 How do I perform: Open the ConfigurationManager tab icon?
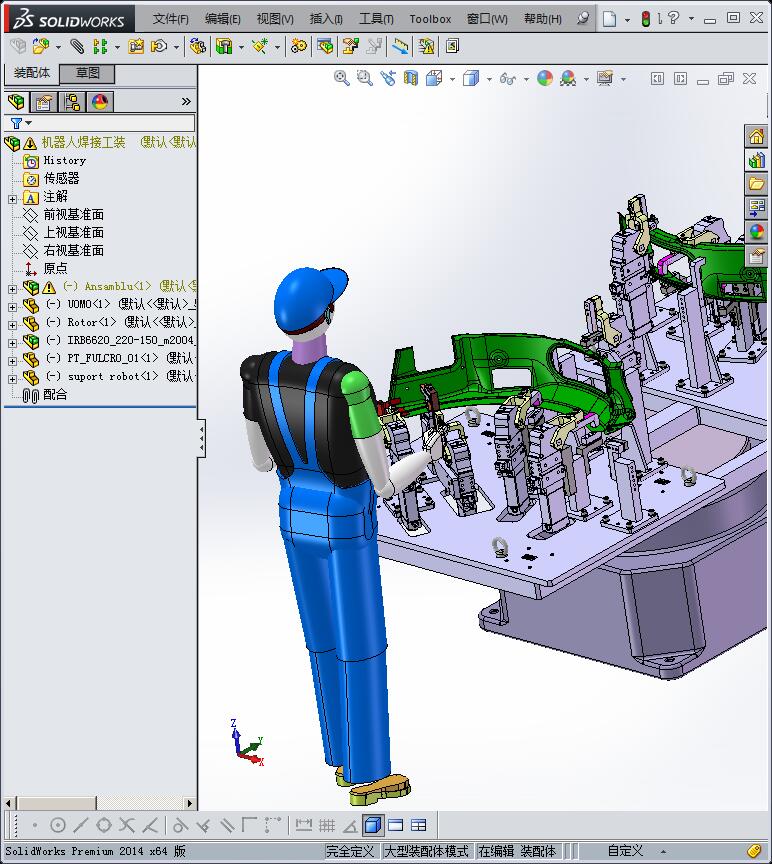[72, 102]
